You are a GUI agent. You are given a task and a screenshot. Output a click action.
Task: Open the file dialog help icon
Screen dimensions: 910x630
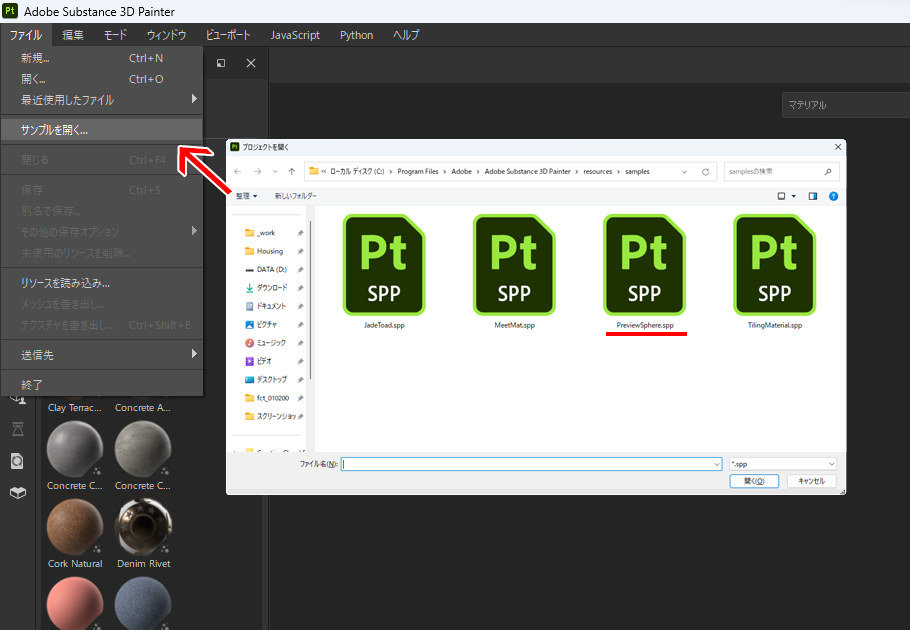click(x=833, y=196)
